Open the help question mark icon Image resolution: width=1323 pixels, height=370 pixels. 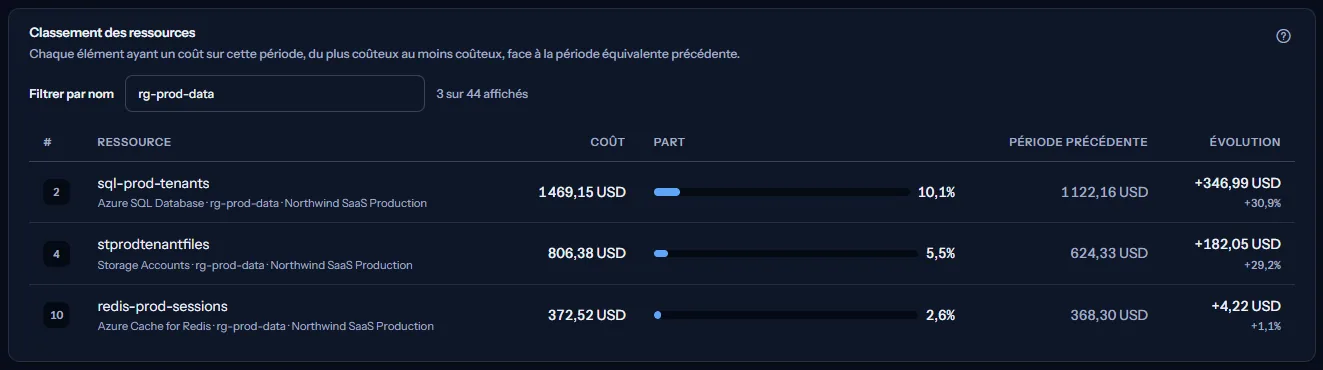[x=1284, y=36]
